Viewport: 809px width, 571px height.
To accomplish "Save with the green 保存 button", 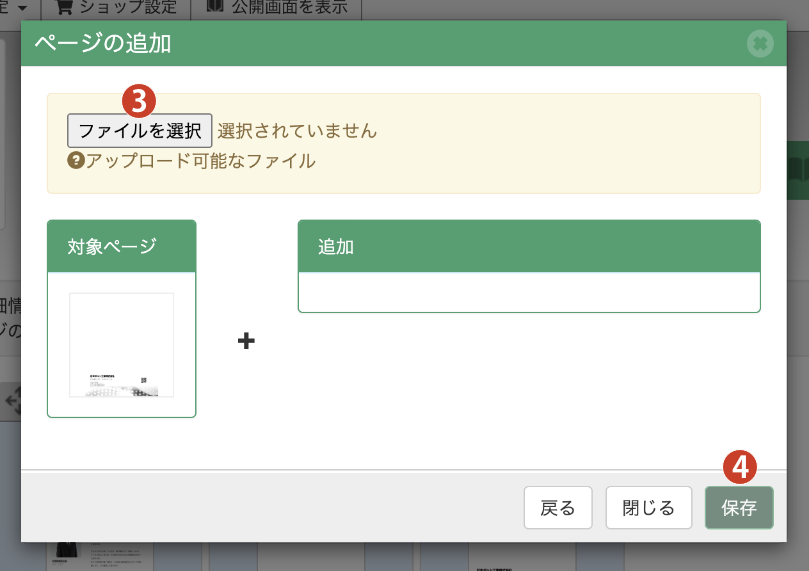I will (739, 508).
